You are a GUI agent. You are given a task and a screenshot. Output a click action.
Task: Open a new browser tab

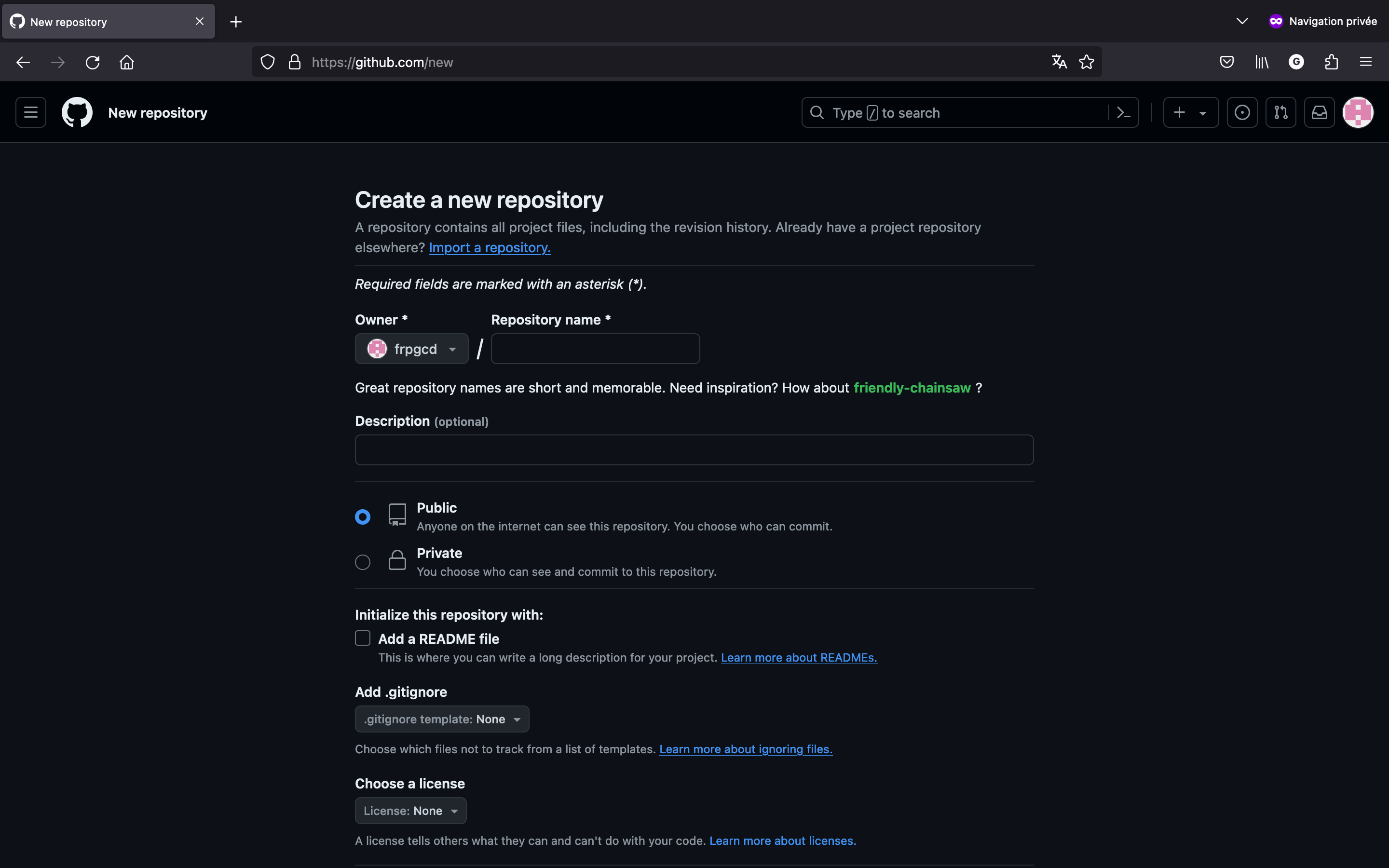236,22
